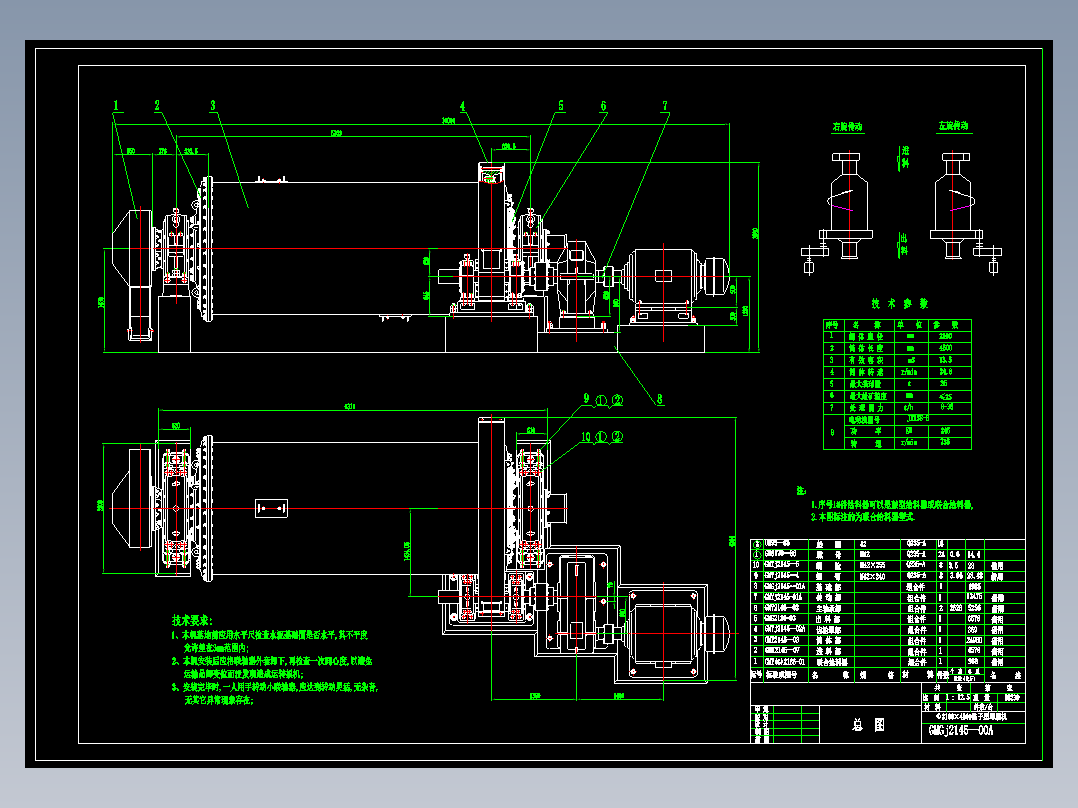
Task: Click the 有效容积 row in the parameter table
Action: point(897,360)
